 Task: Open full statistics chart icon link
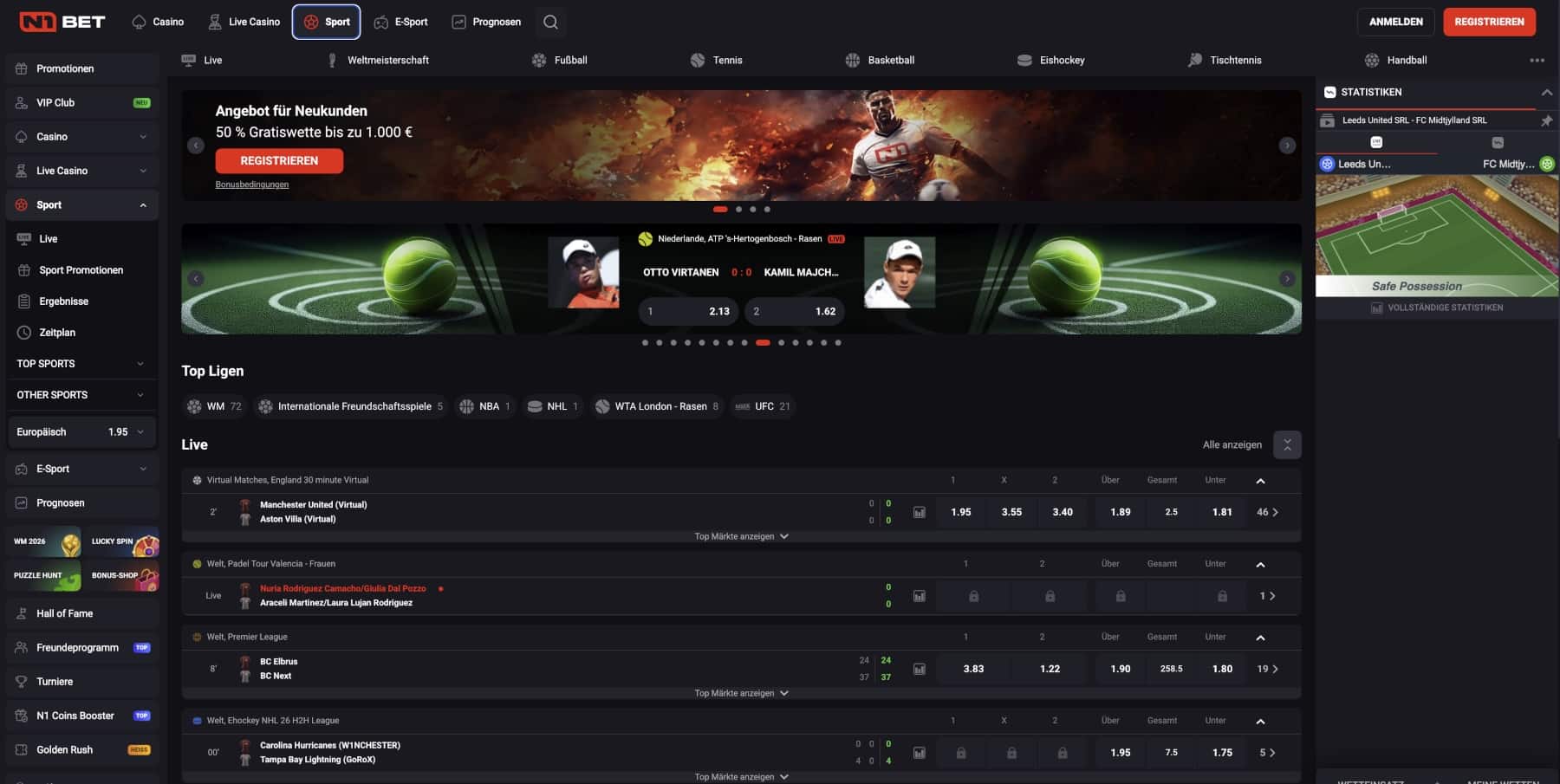tap(1376, 308)
